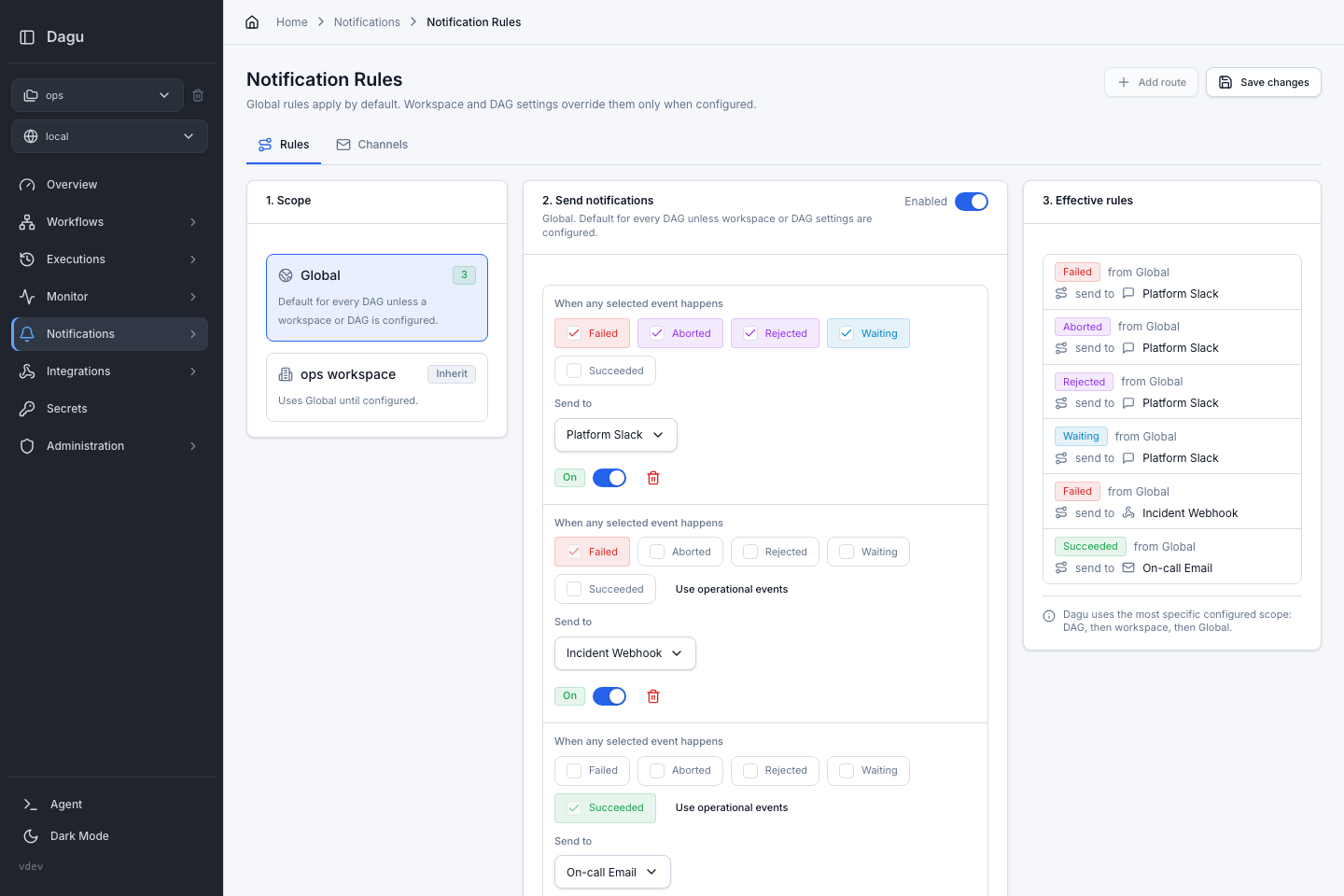Open Overview in the sidebar
This screenshot has height=896, width=1344.
(109, 185)
